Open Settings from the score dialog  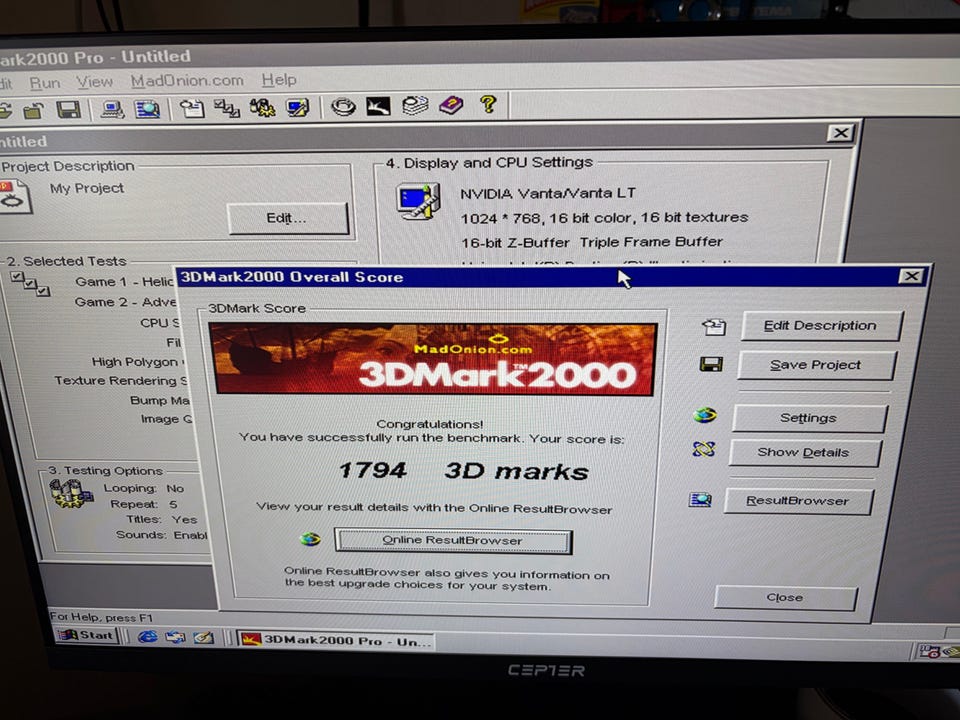[809, 418]
